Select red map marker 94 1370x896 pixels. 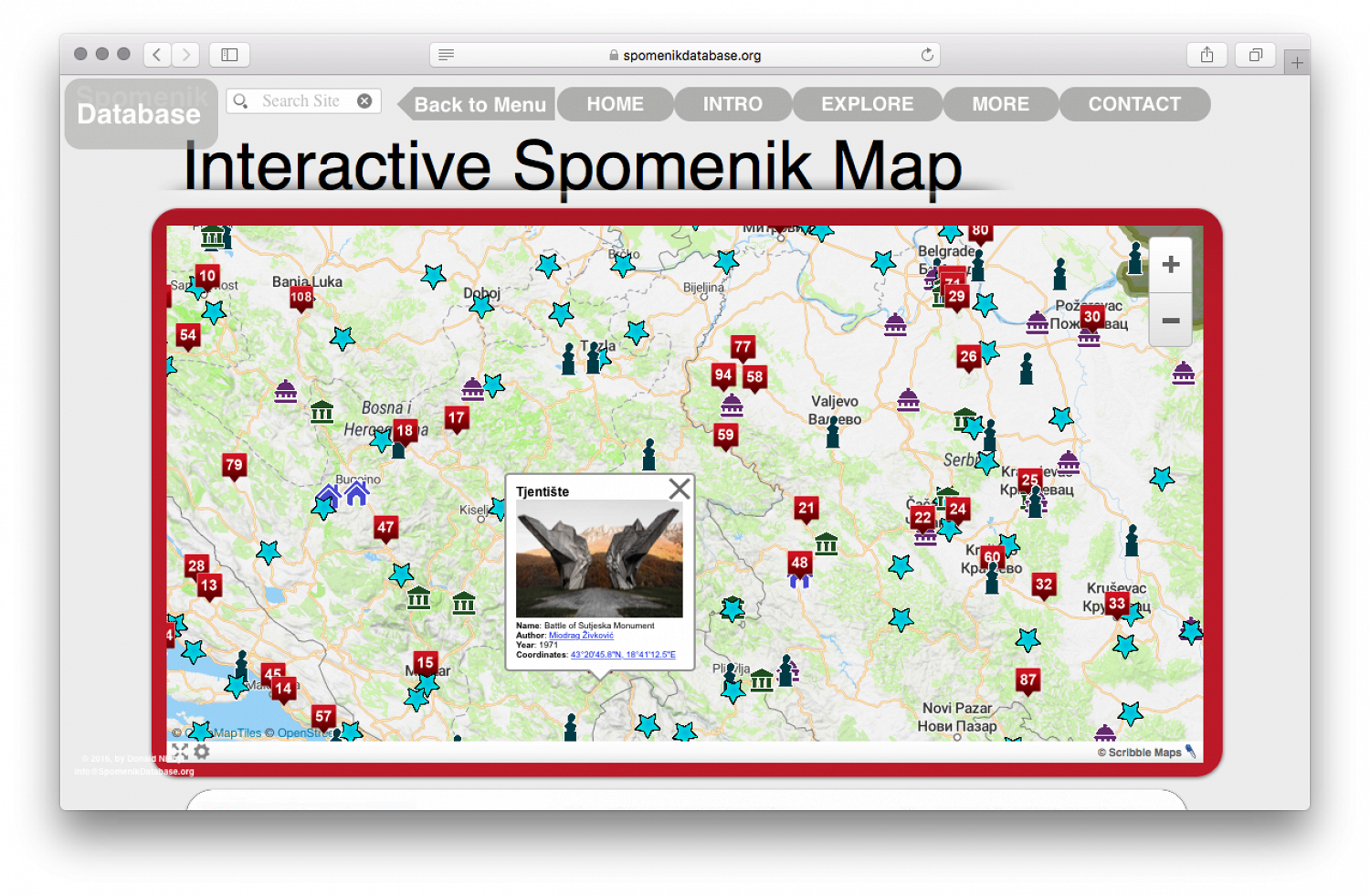pos(723,376)
